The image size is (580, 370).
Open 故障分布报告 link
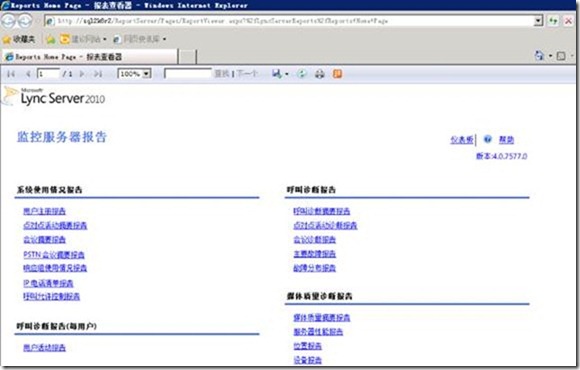pyautogui.click(x=315, y=268)
